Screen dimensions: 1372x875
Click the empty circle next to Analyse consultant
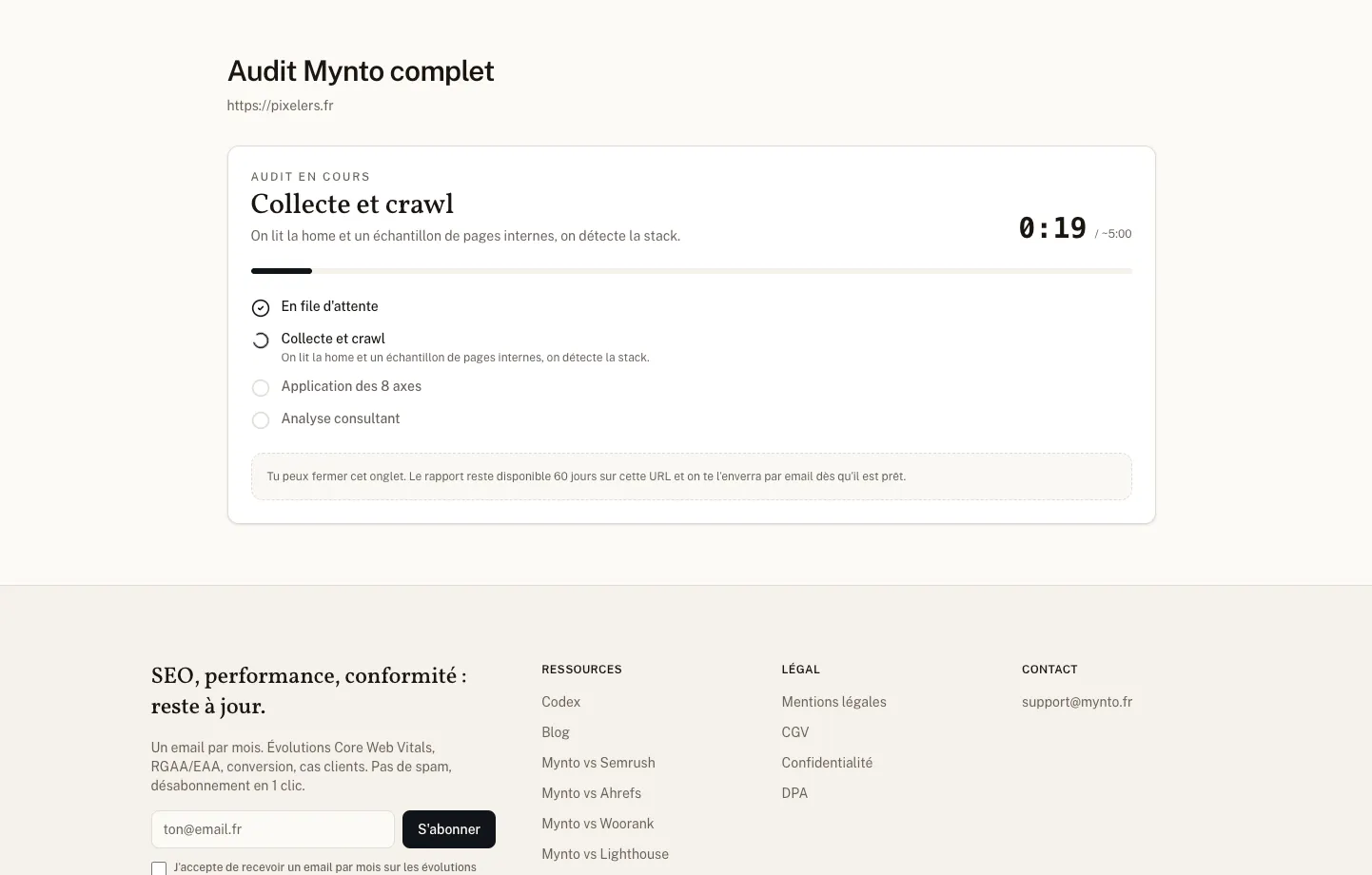click(261, 420)
